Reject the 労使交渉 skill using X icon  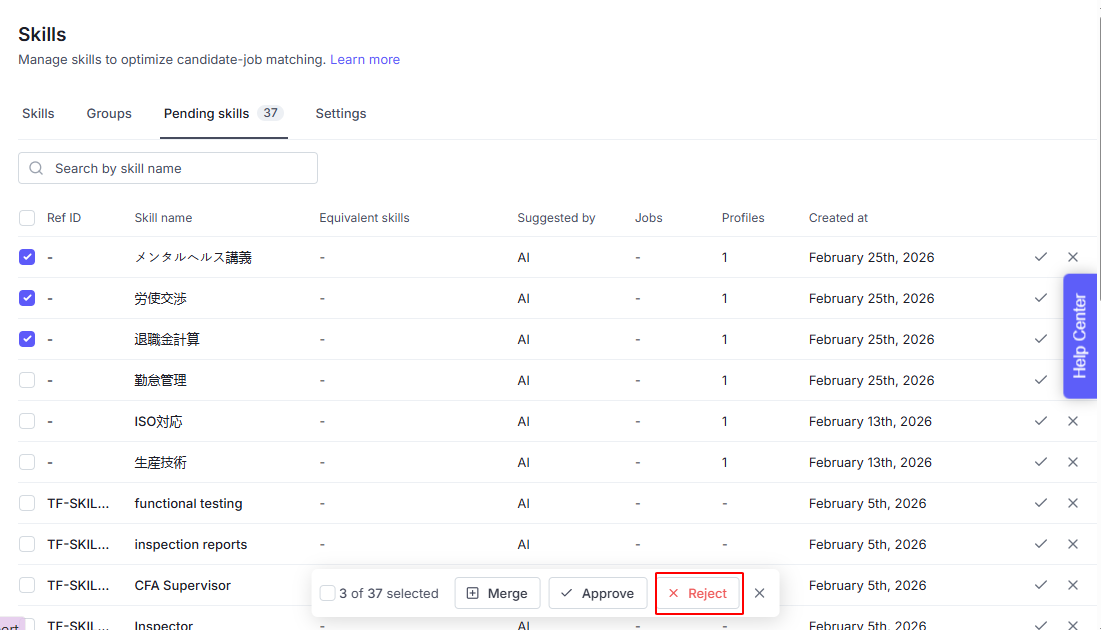(1073, 298)
